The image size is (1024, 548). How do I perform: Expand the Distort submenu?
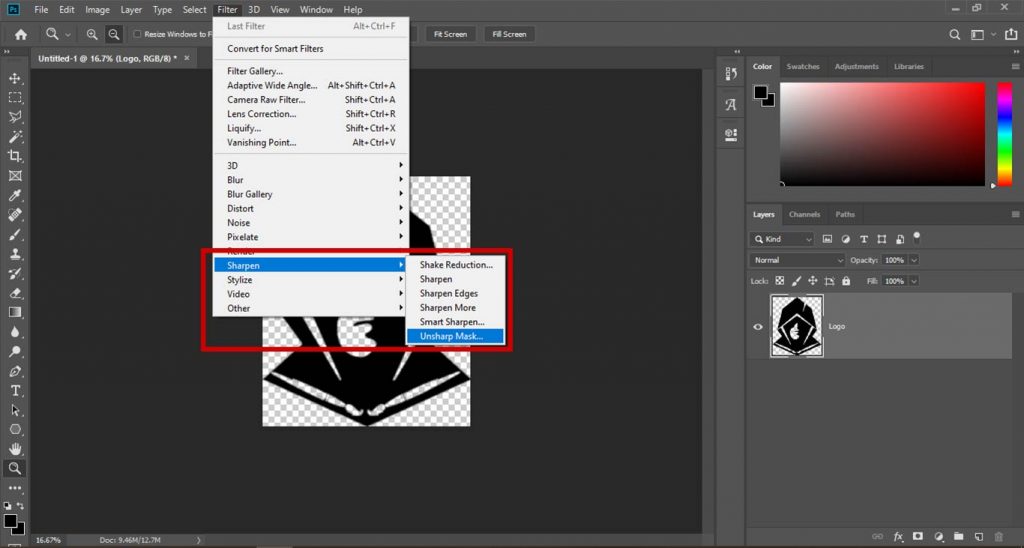pos(311,208)
